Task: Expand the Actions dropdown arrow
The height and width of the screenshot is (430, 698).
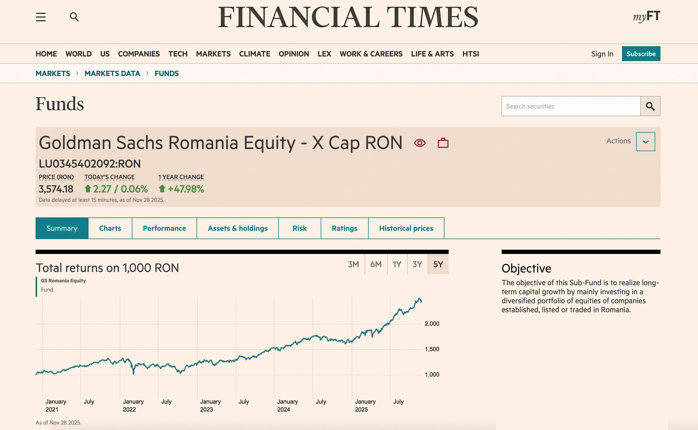Action: click(x=646, y=142)
